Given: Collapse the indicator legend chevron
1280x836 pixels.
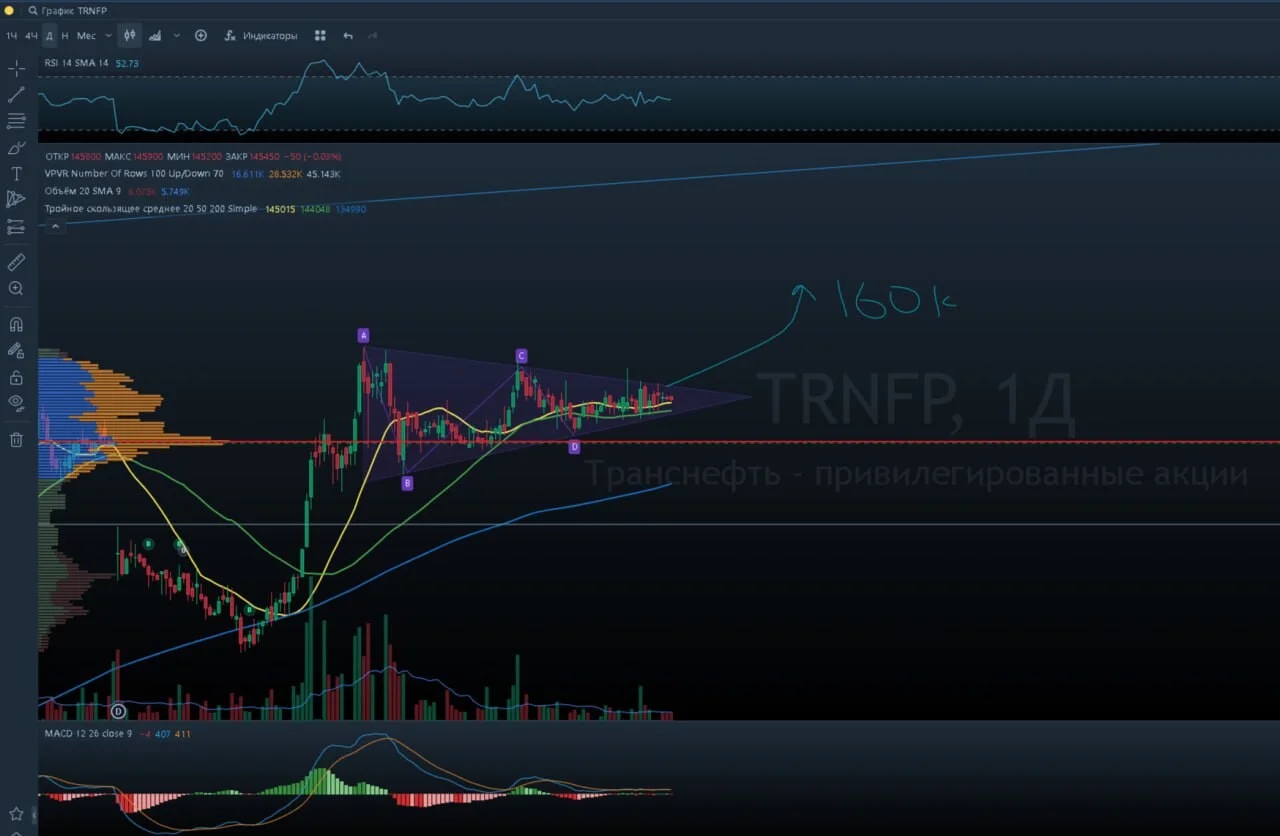Looking at the screenshot, I should click(x=55, y=226).
